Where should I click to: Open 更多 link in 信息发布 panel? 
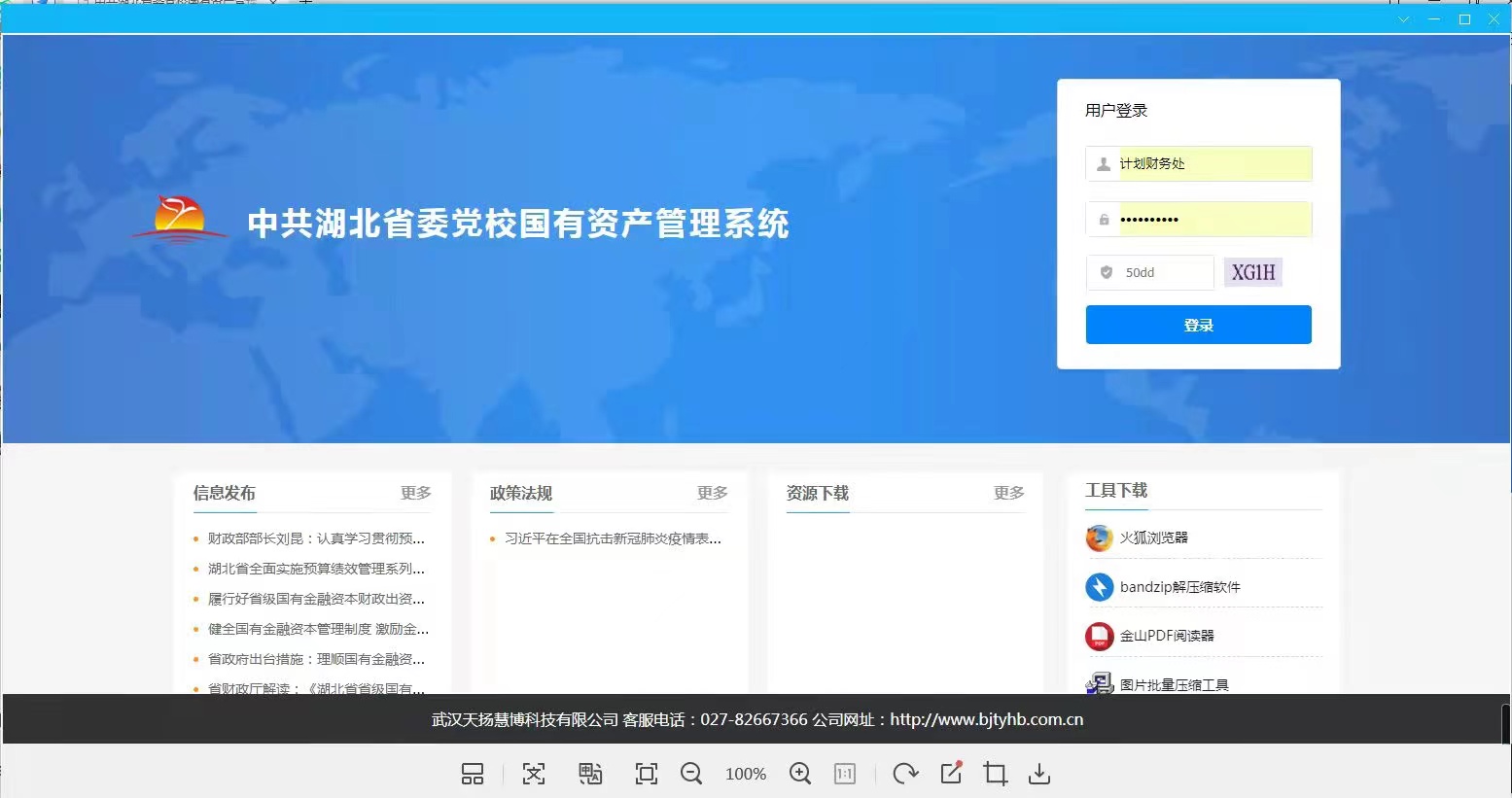(x=416, y=493)
